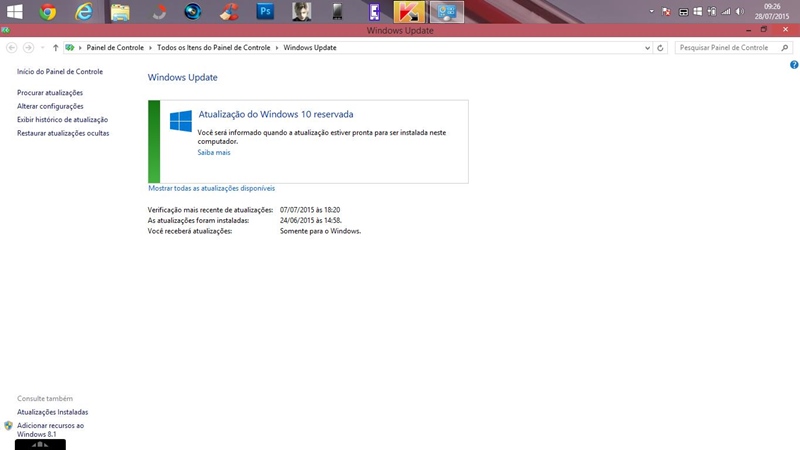Open Internet Explorer from the taskbar
800x450 pixels.
pyautogui.click(x=84, y=12)
